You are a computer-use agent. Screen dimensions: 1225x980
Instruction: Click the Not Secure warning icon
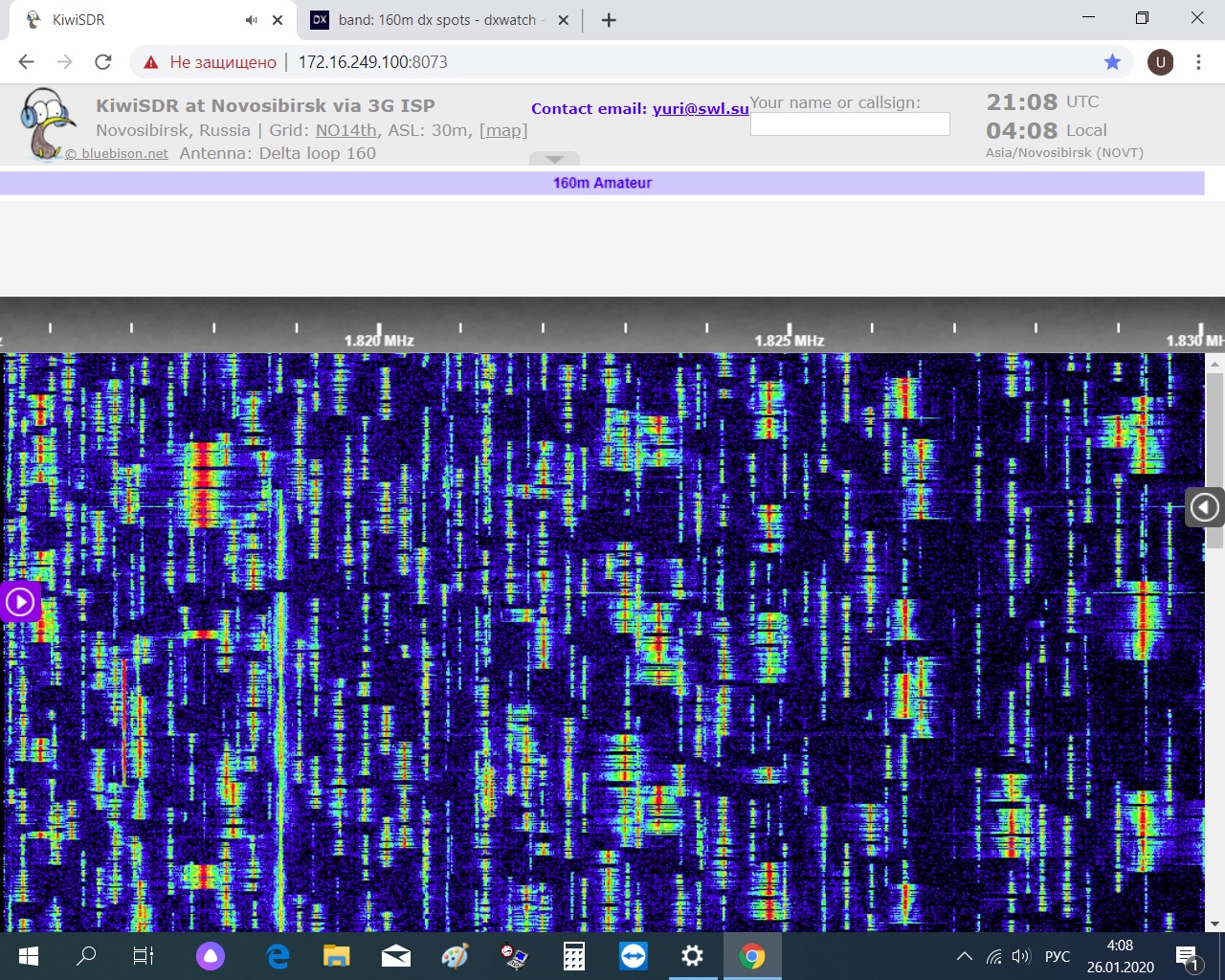pyautogui.click(x=151, y=62)
